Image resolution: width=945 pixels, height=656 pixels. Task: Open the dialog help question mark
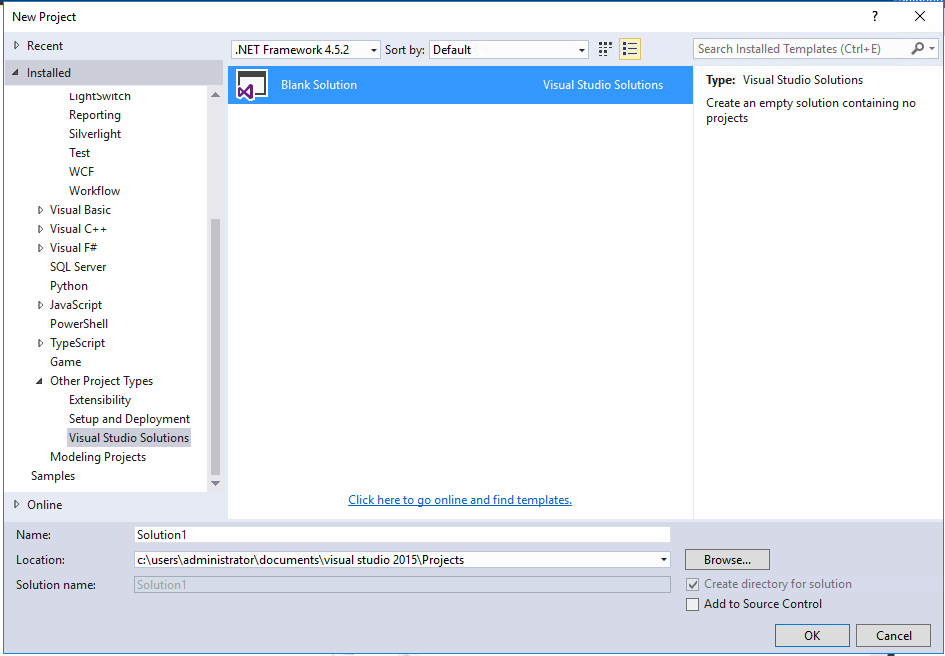[x=874, y=16]
